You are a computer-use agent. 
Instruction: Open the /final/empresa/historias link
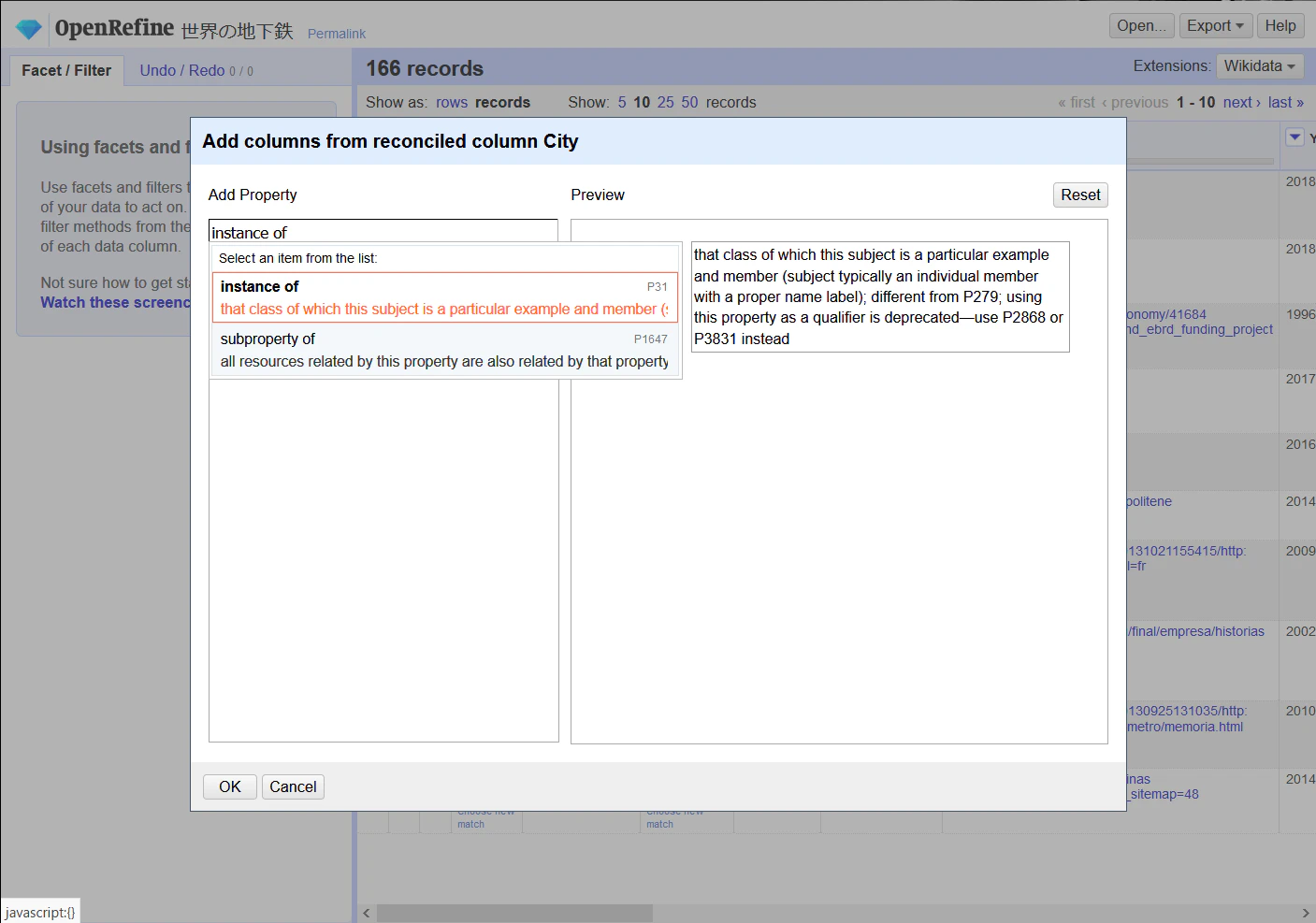click(1196, 631)
